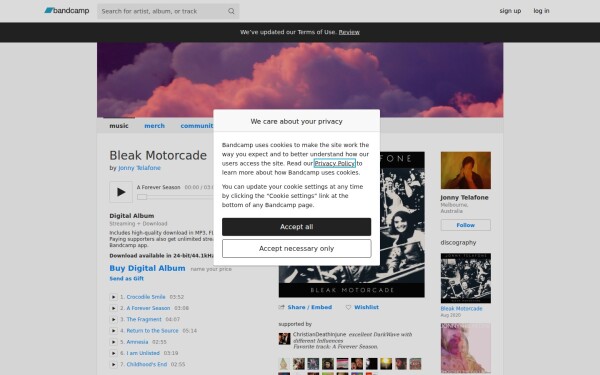
Task: Play track 6 I am Unlisted button
Action: click(114, 353)
